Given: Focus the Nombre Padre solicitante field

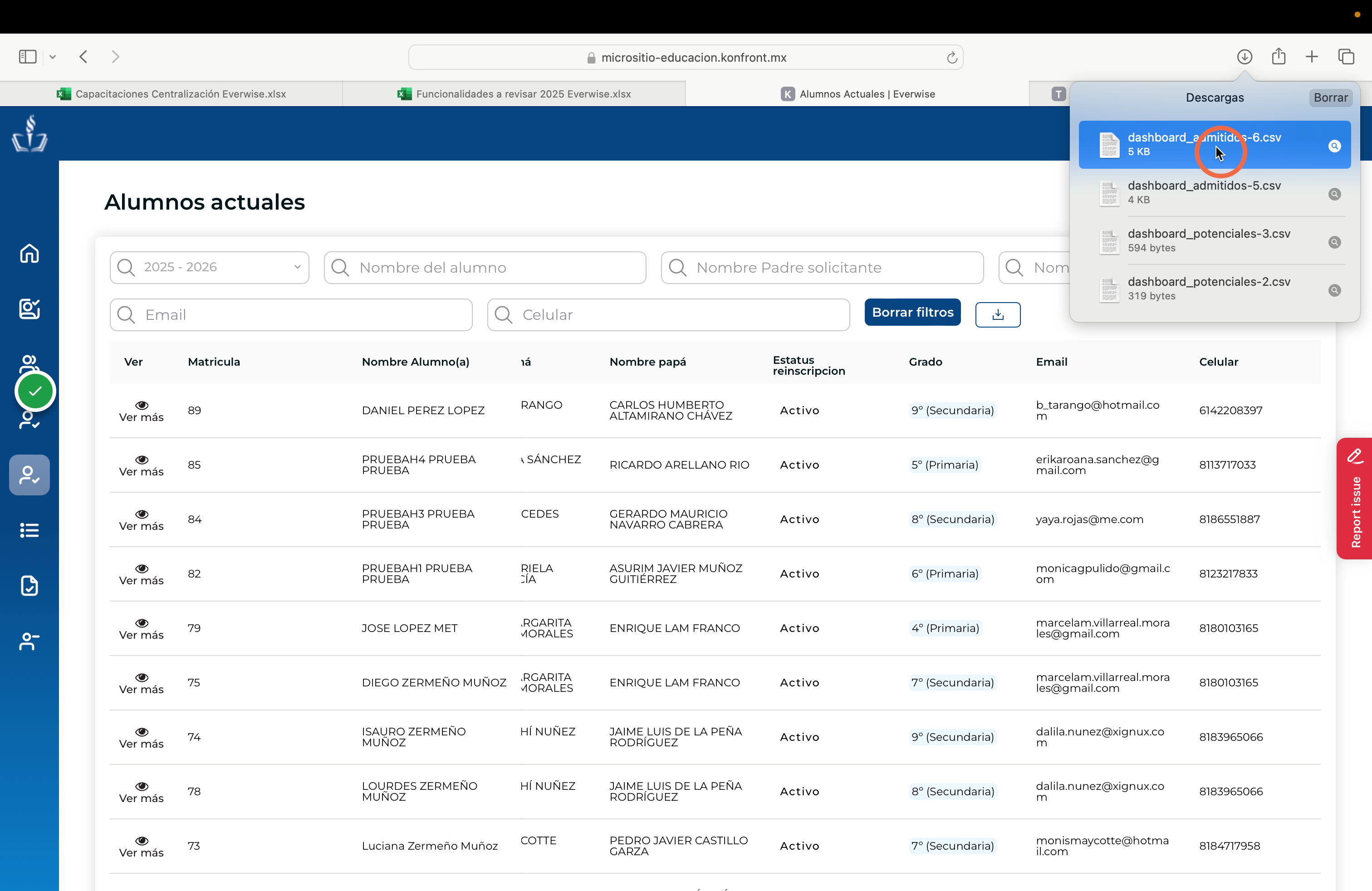Looking at the screenshot, I should tap(822, 267).
